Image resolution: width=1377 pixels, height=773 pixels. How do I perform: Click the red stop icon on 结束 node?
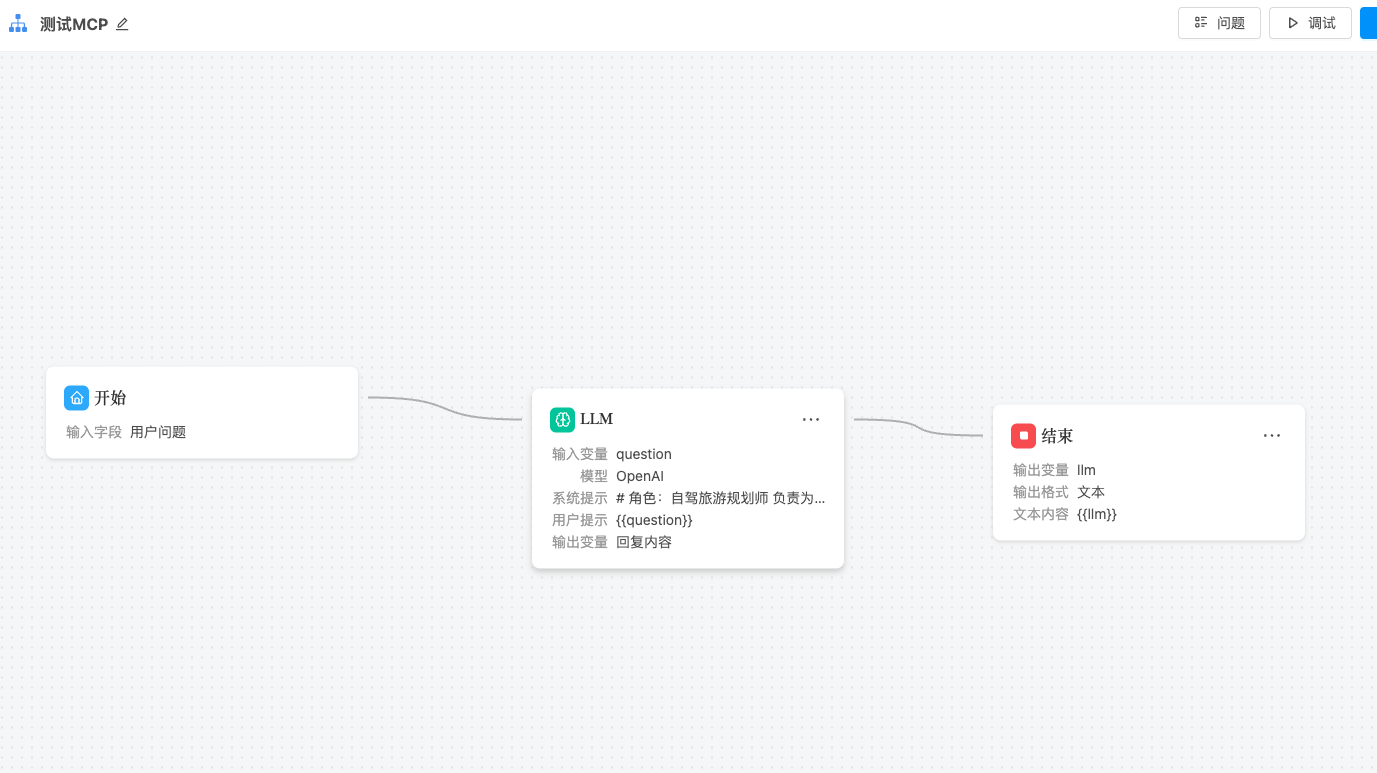(x=1023, y=436)
